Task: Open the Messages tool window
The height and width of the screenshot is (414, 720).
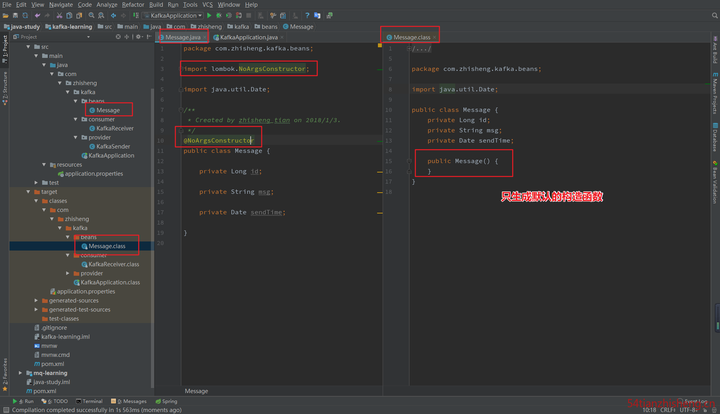Action: coord(129,401)
